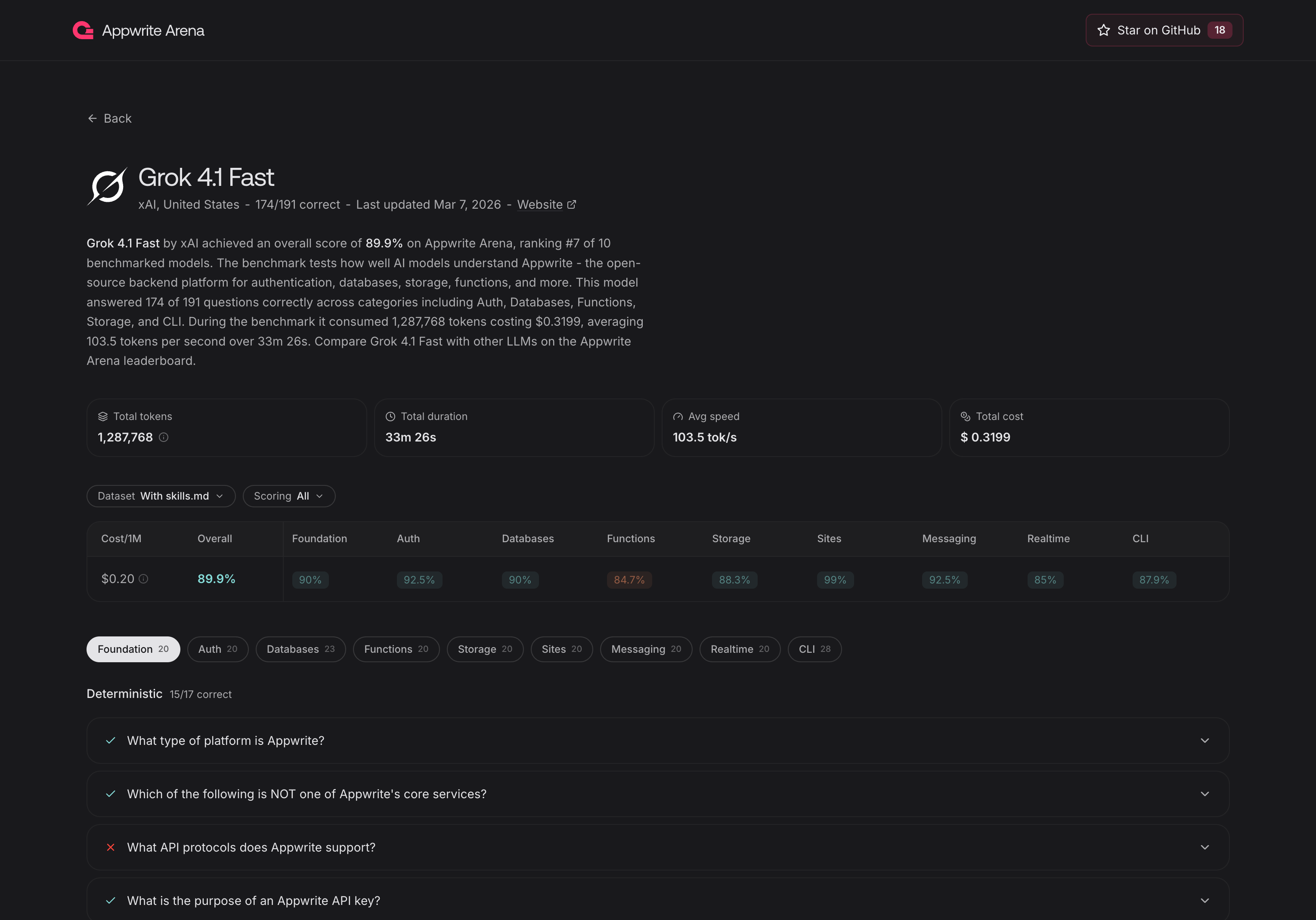
Task: Click the back arrow icon
Action: [x=93, y=118]
